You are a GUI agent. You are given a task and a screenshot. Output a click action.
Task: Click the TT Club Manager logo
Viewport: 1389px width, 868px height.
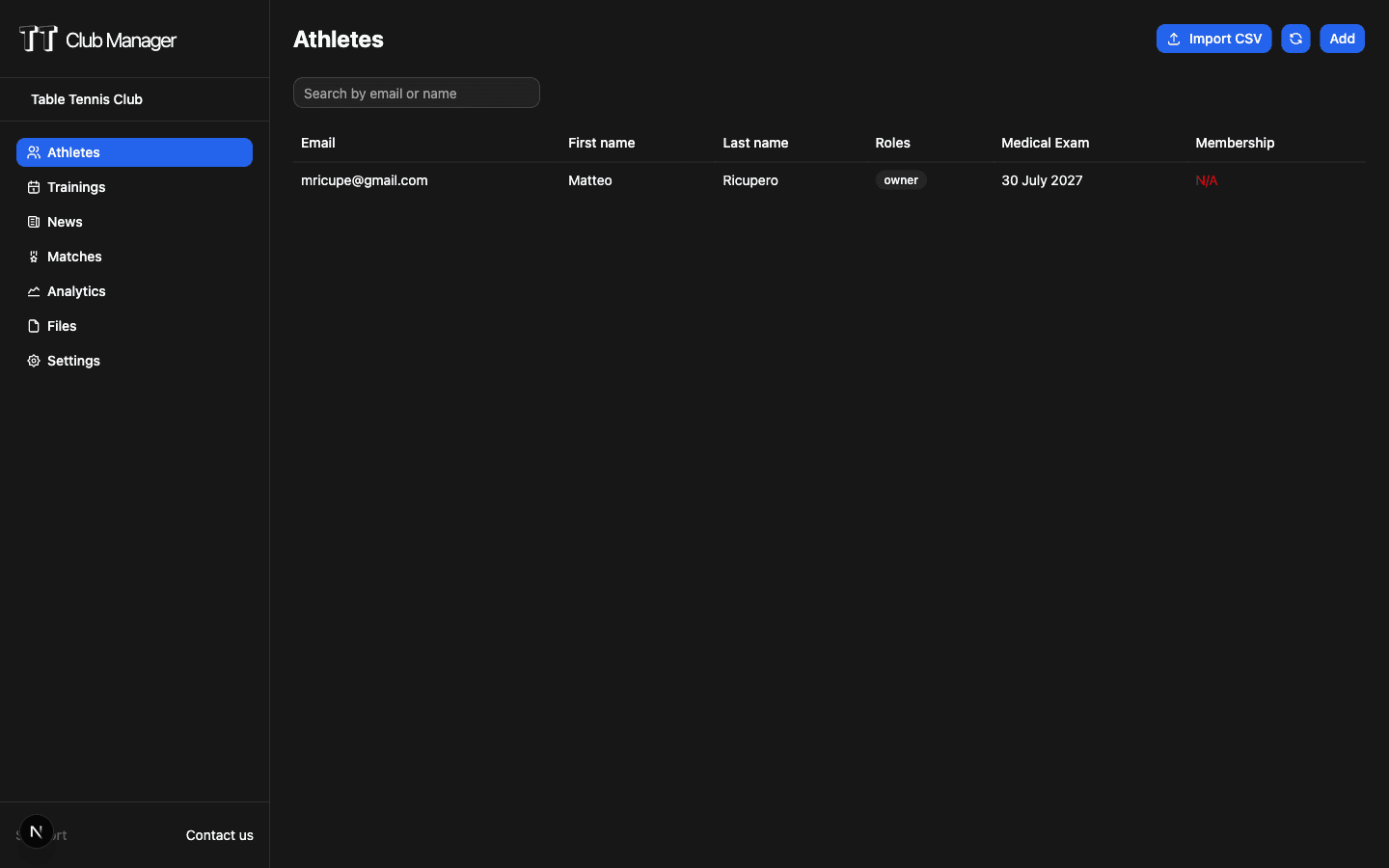click(x=96, y=39)
